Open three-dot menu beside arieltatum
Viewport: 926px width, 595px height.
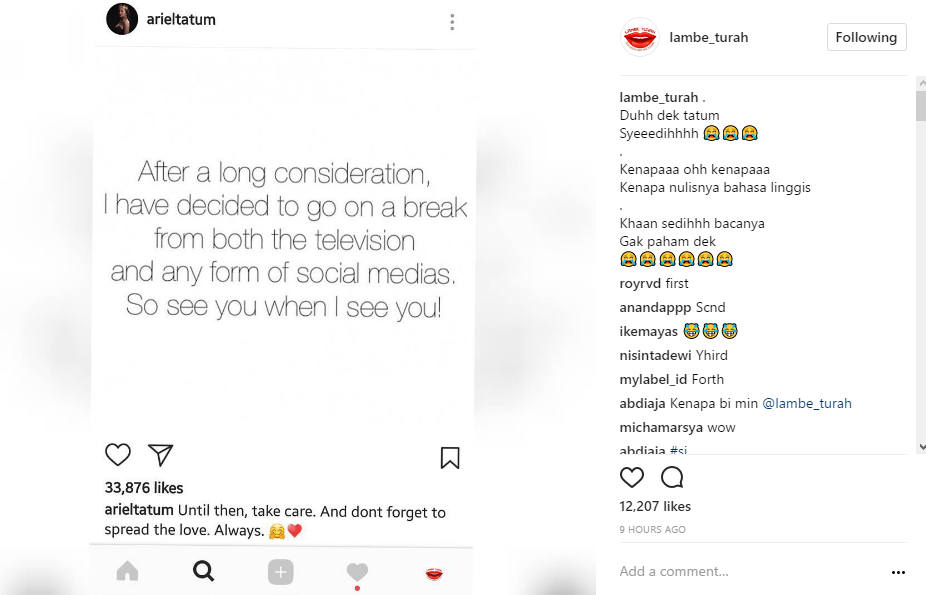click(x=452, y=22)
